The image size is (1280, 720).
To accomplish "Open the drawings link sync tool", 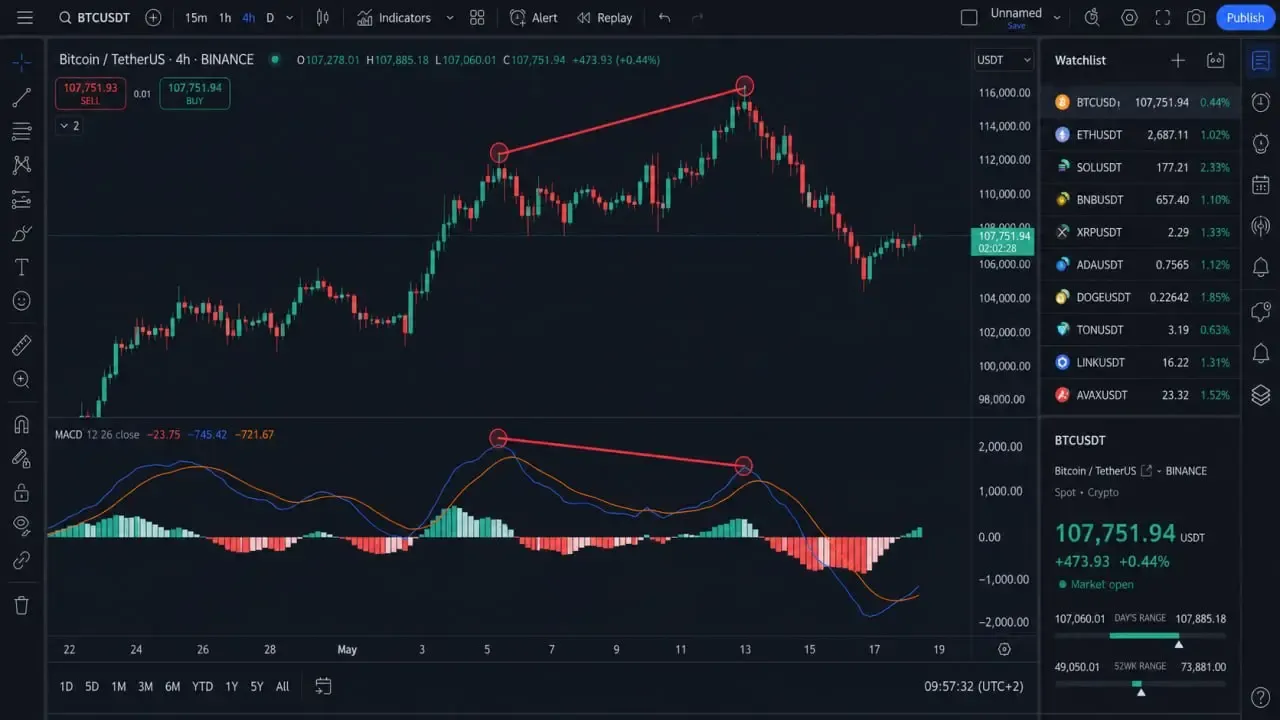I will (21, 560).
